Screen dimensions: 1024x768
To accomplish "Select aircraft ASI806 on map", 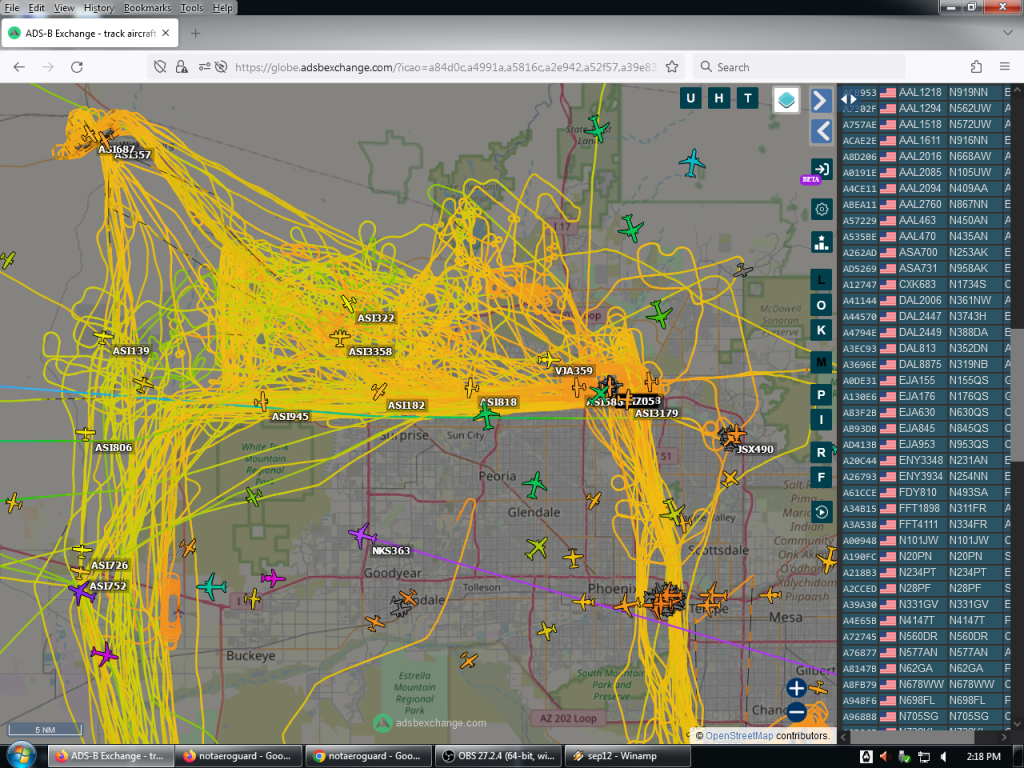I will 85,434.
